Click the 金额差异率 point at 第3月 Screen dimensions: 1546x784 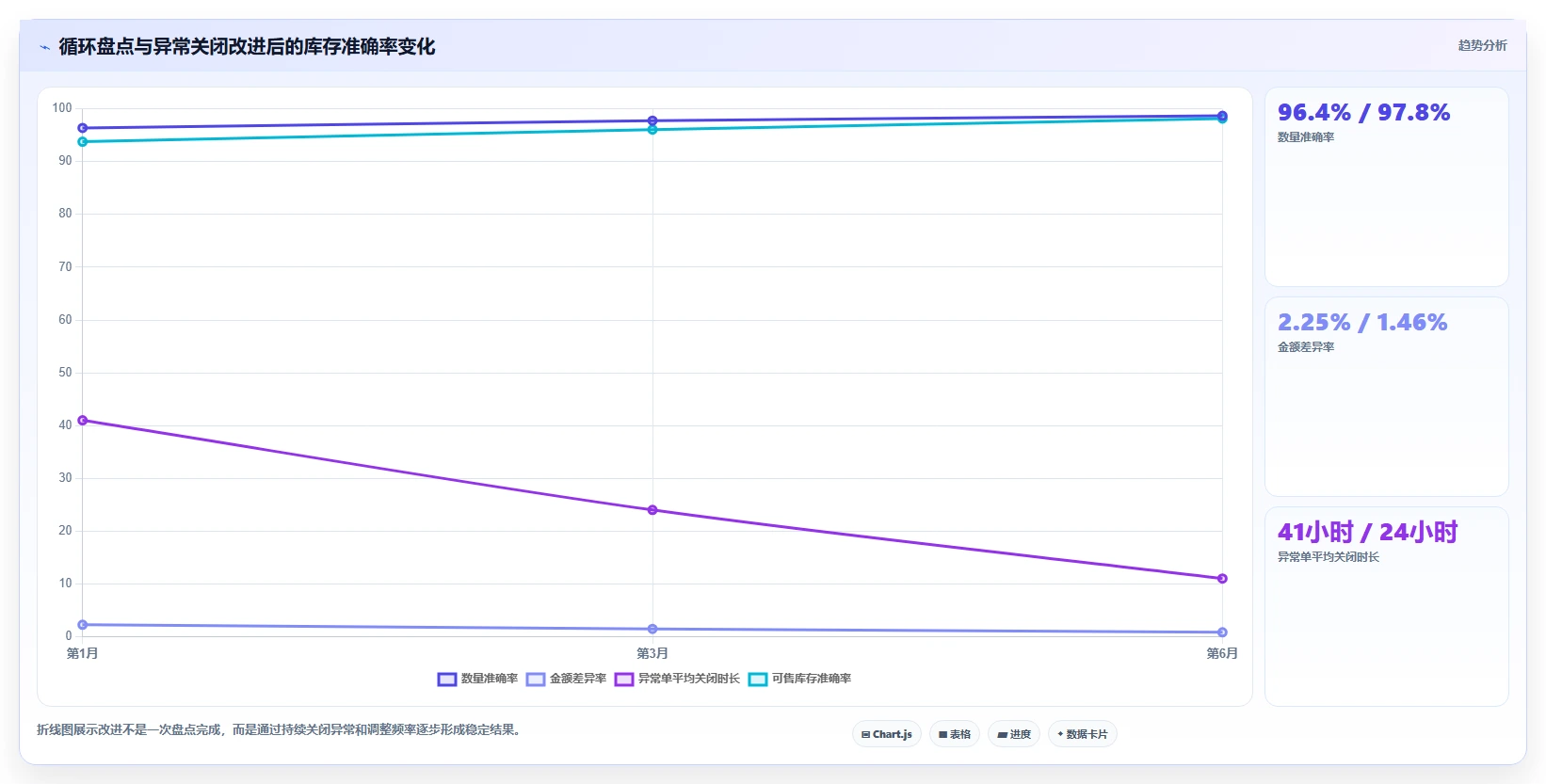(x=652, y=629)
